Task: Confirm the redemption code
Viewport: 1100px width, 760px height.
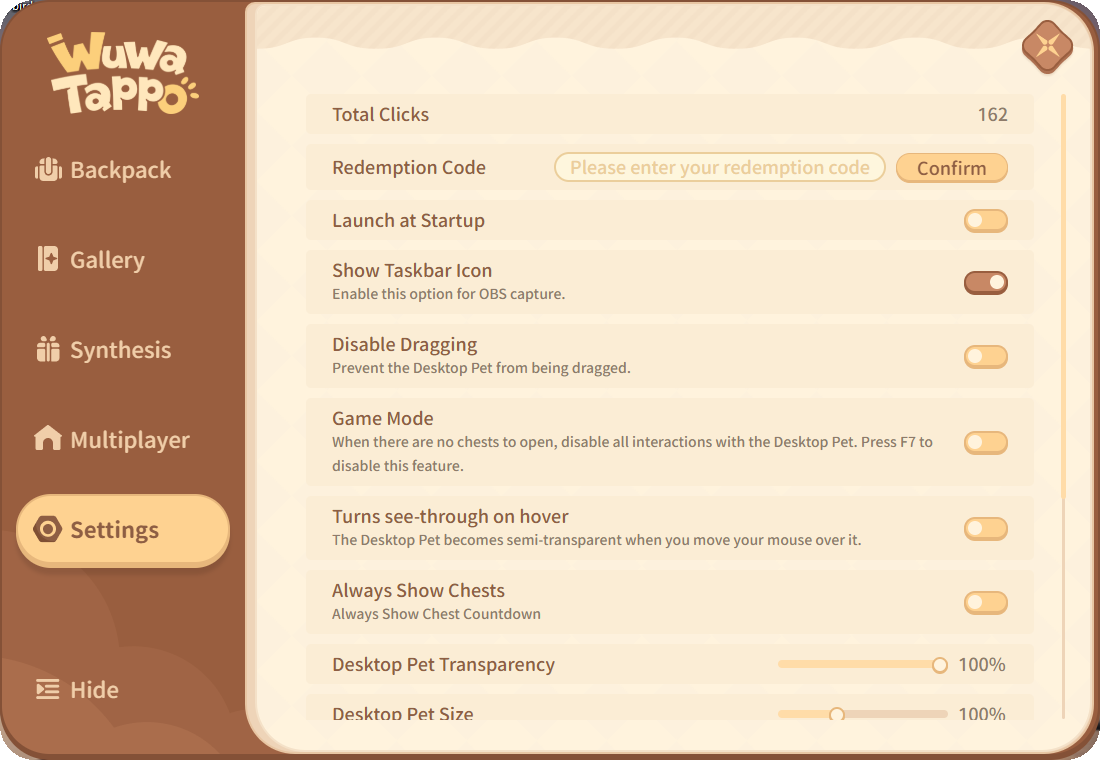Action: point(951,168)
